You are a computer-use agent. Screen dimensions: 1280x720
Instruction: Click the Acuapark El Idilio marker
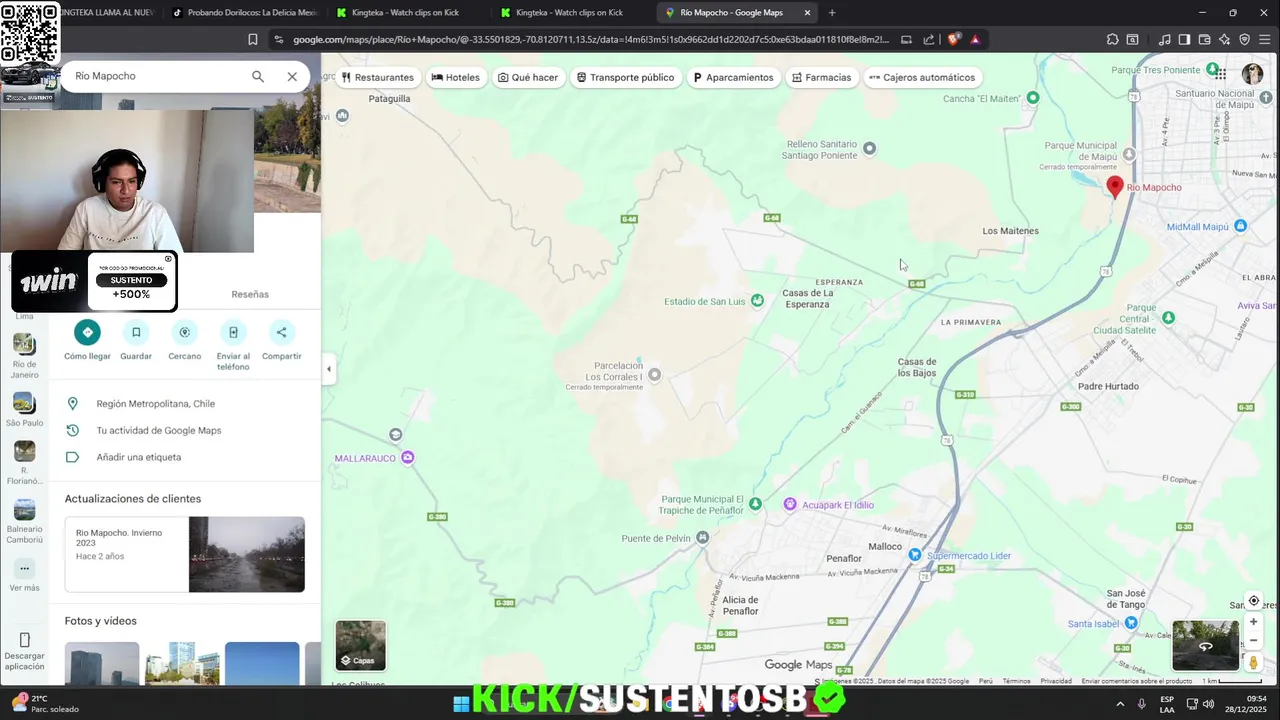(x=790, y=505)
